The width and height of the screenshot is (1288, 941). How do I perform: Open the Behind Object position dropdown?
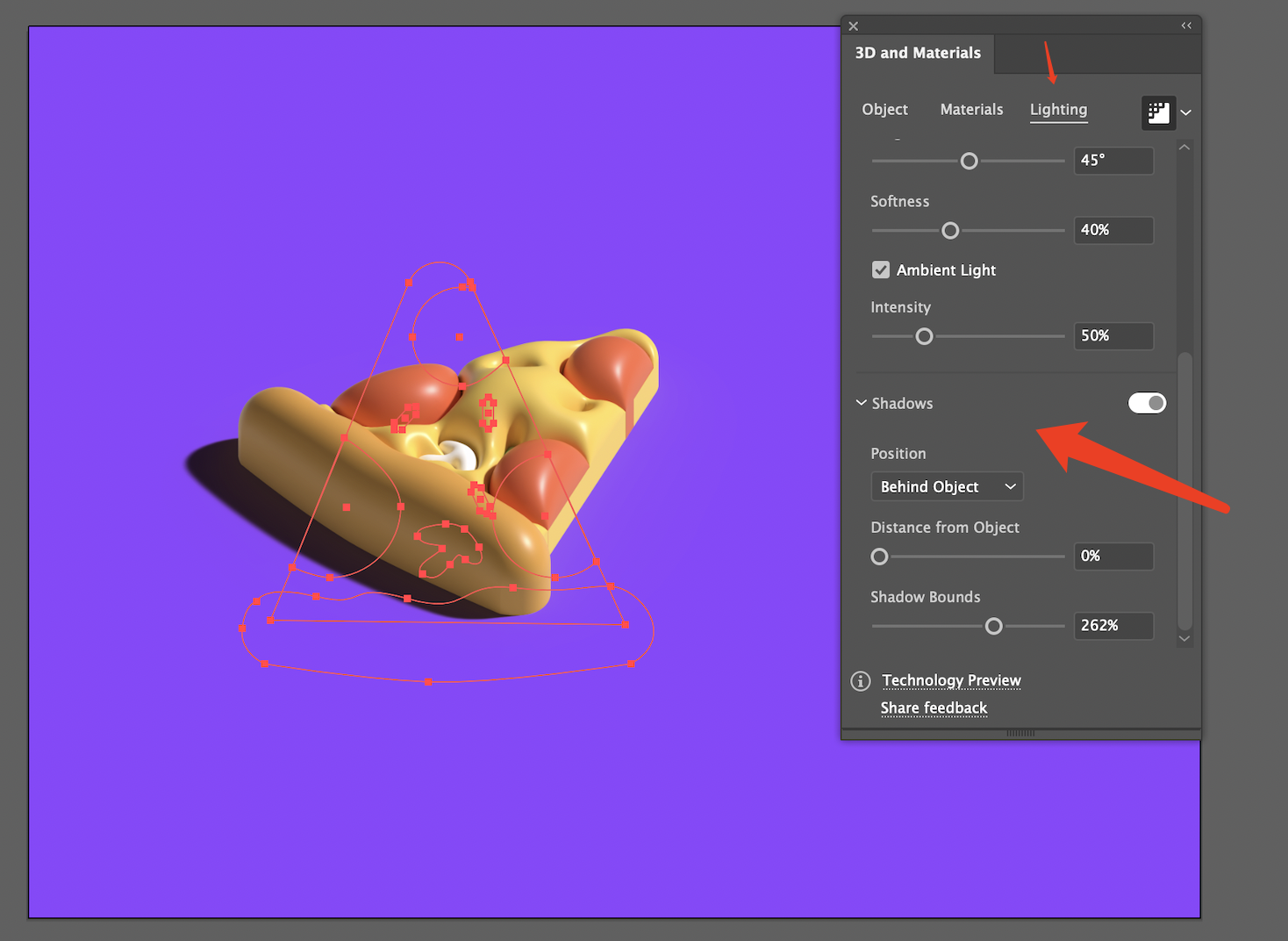coord(947,487)
